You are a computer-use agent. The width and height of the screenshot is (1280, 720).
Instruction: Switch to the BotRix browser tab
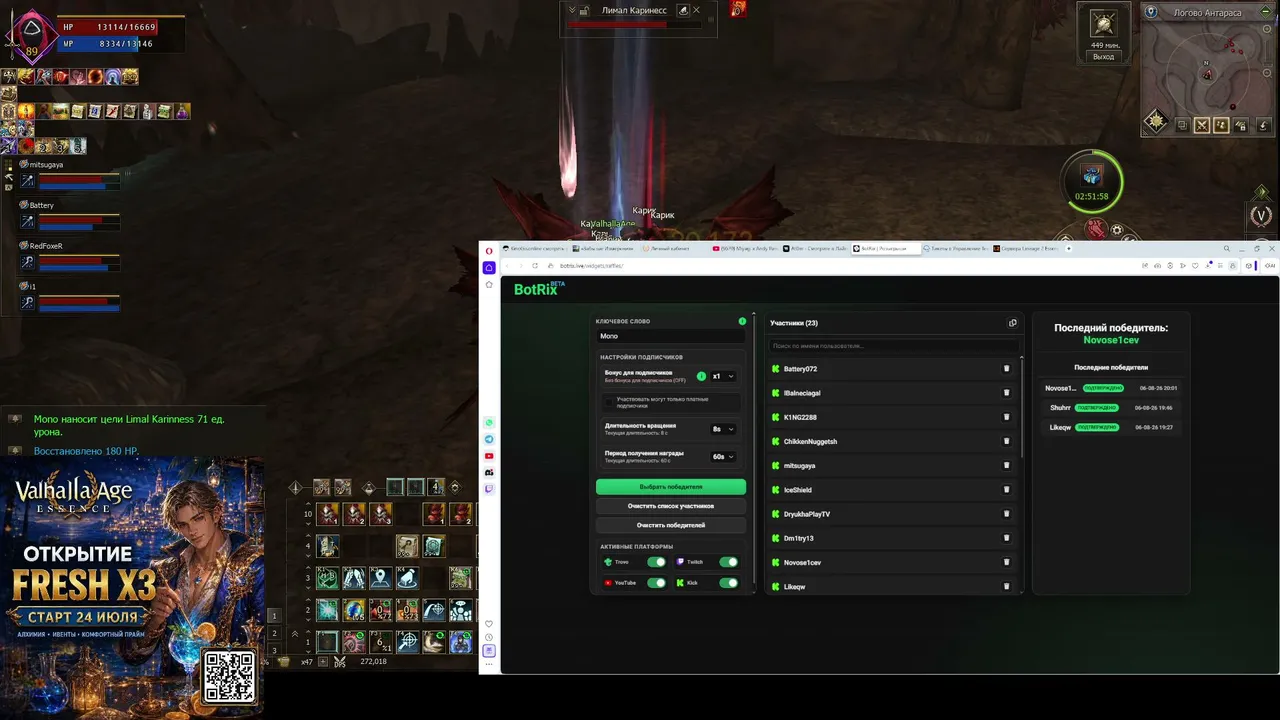point(884,248)
